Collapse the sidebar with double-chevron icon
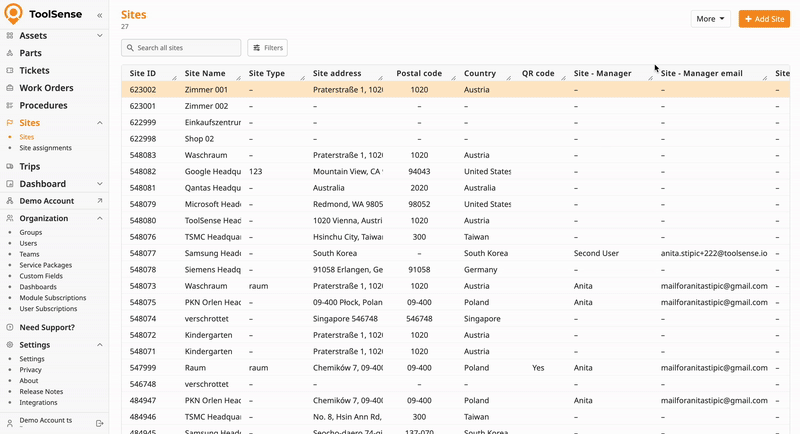This screenshot has height=434, width=800. (x=99, y=15)
